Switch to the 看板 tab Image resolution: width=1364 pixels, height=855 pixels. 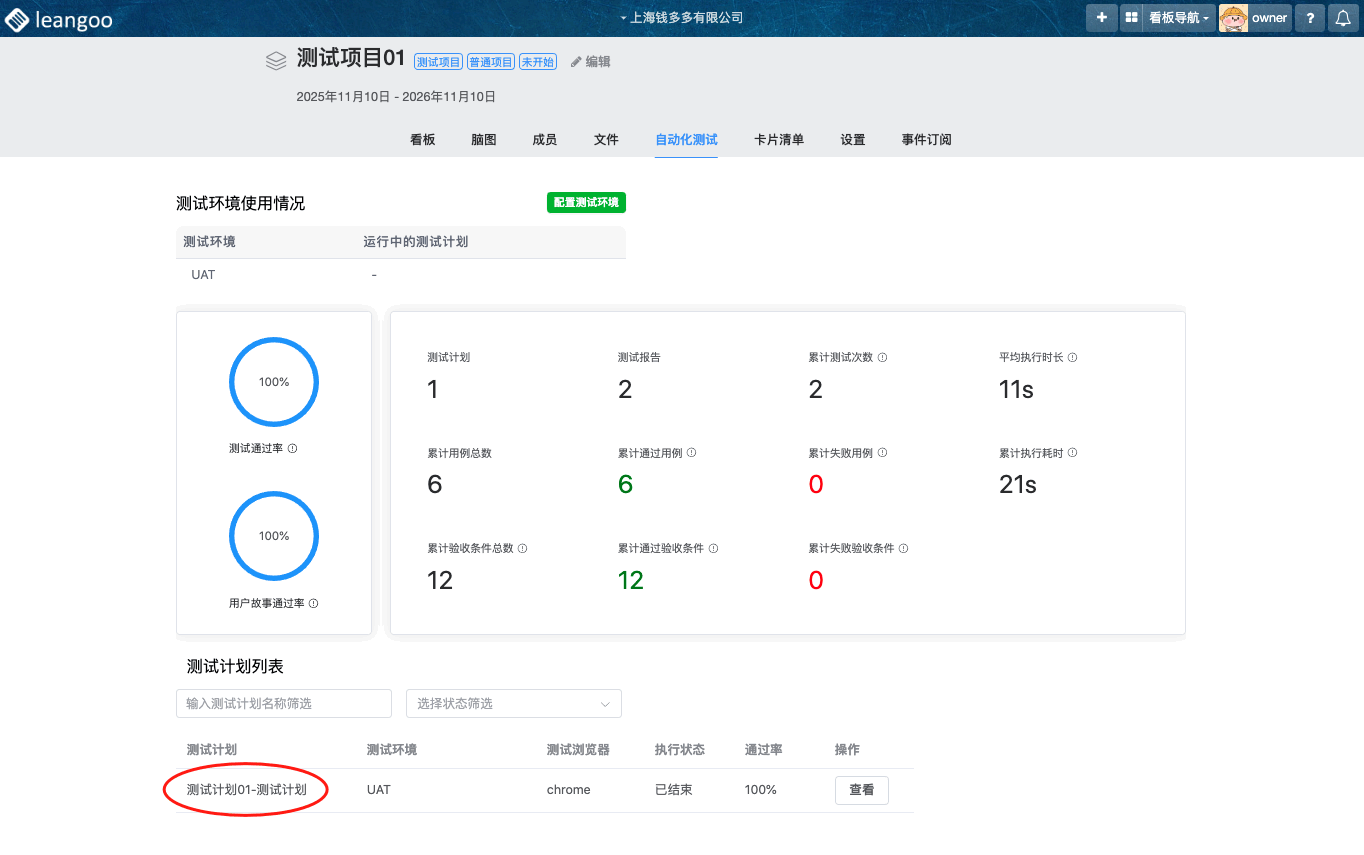click(x=422, y=140)
